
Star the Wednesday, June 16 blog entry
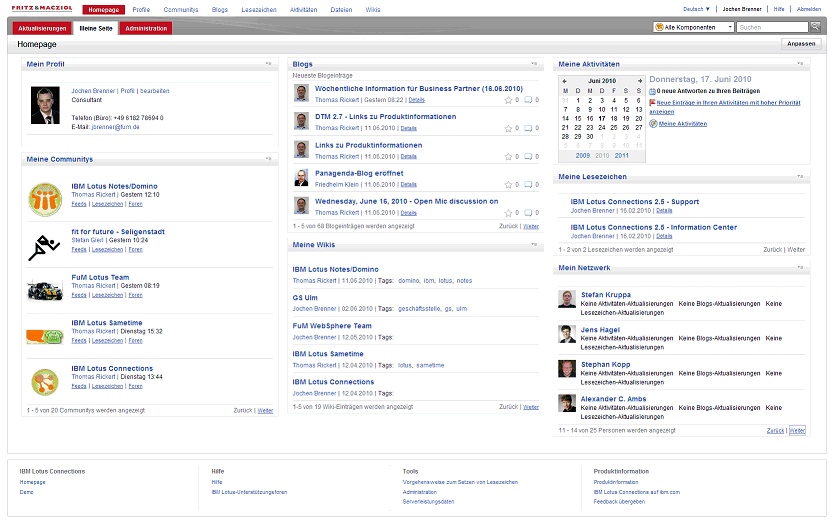[508, 213]
